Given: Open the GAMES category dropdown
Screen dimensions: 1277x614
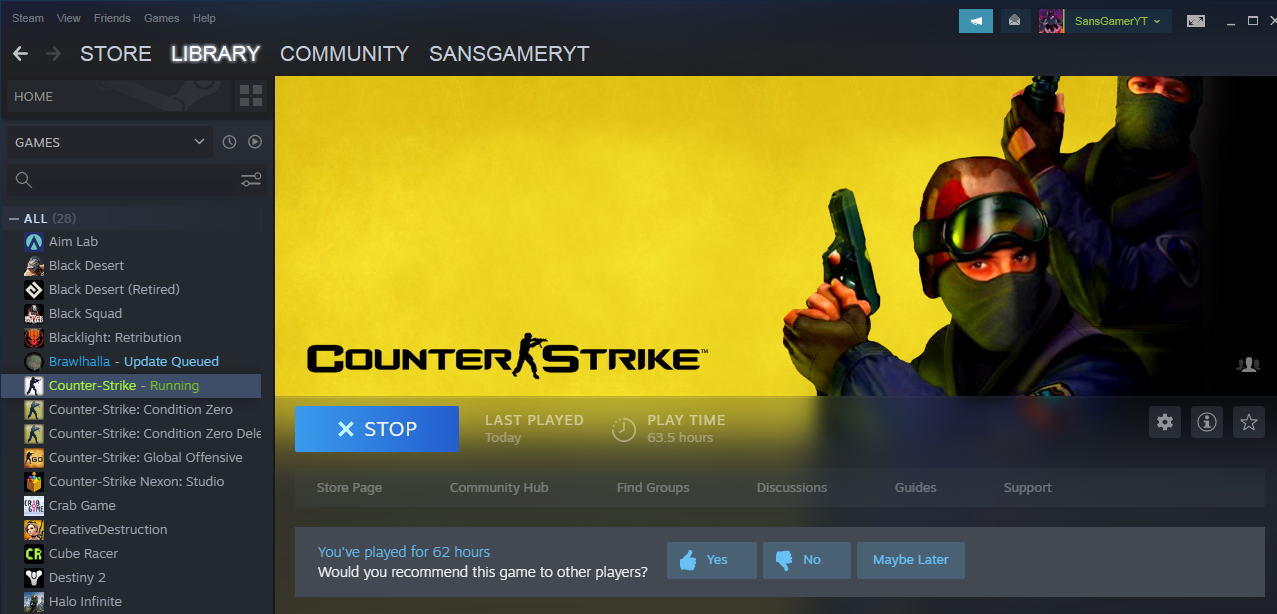Looking at the screenshot, I should [110, 142].
